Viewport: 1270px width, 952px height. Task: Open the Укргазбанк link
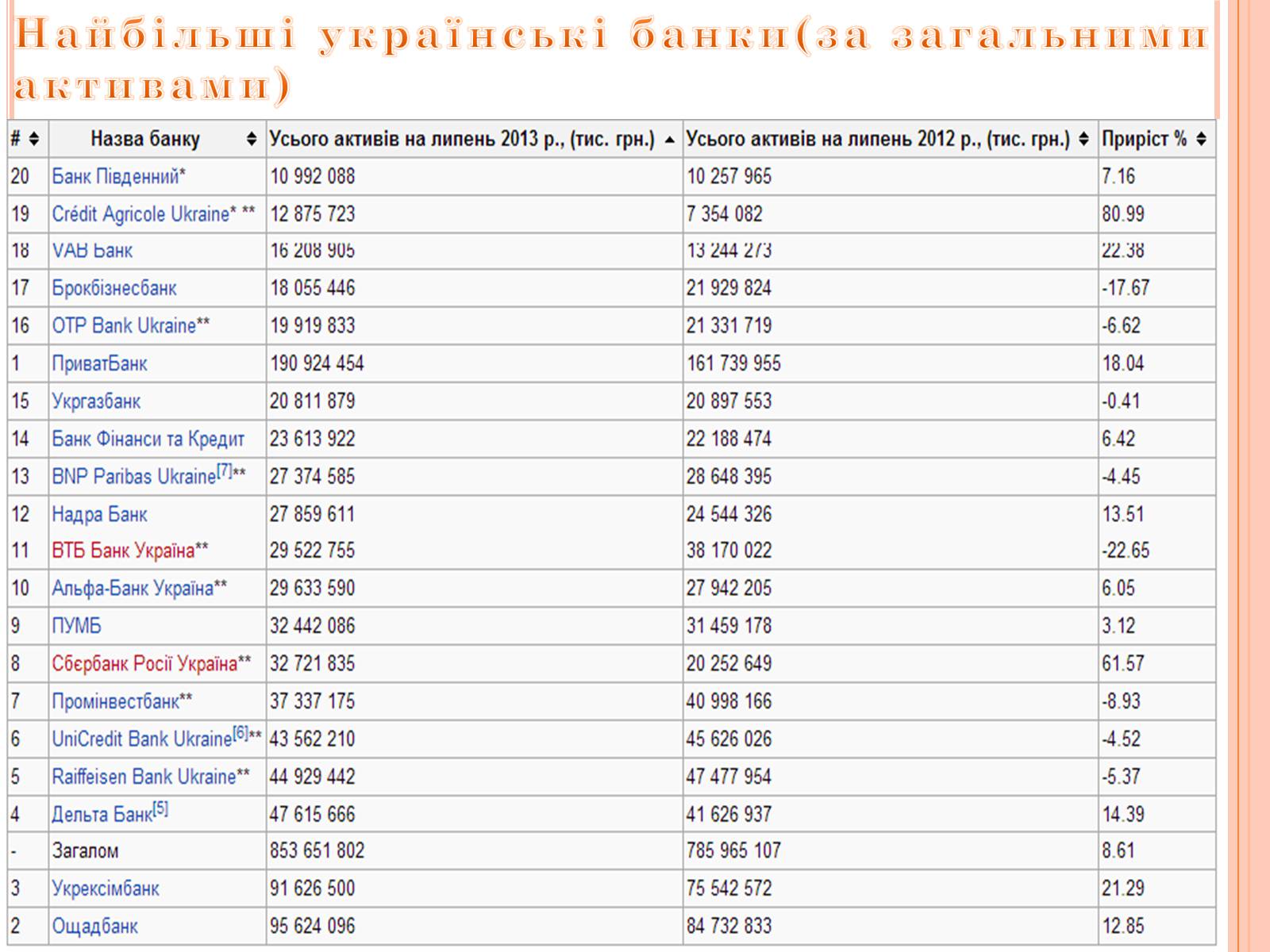pyautogui.click(x=96, y=401)
